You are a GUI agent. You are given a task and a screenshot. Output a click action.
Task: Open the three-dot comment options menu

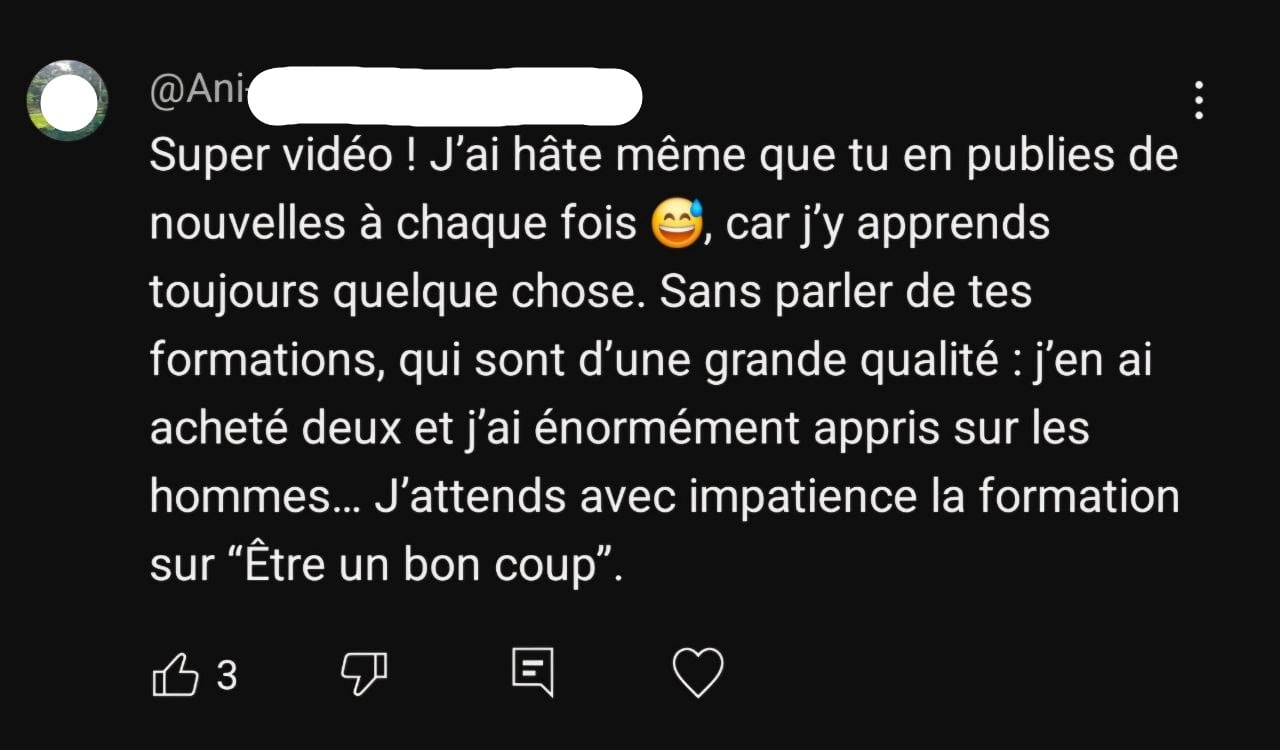pos(1198,100)
